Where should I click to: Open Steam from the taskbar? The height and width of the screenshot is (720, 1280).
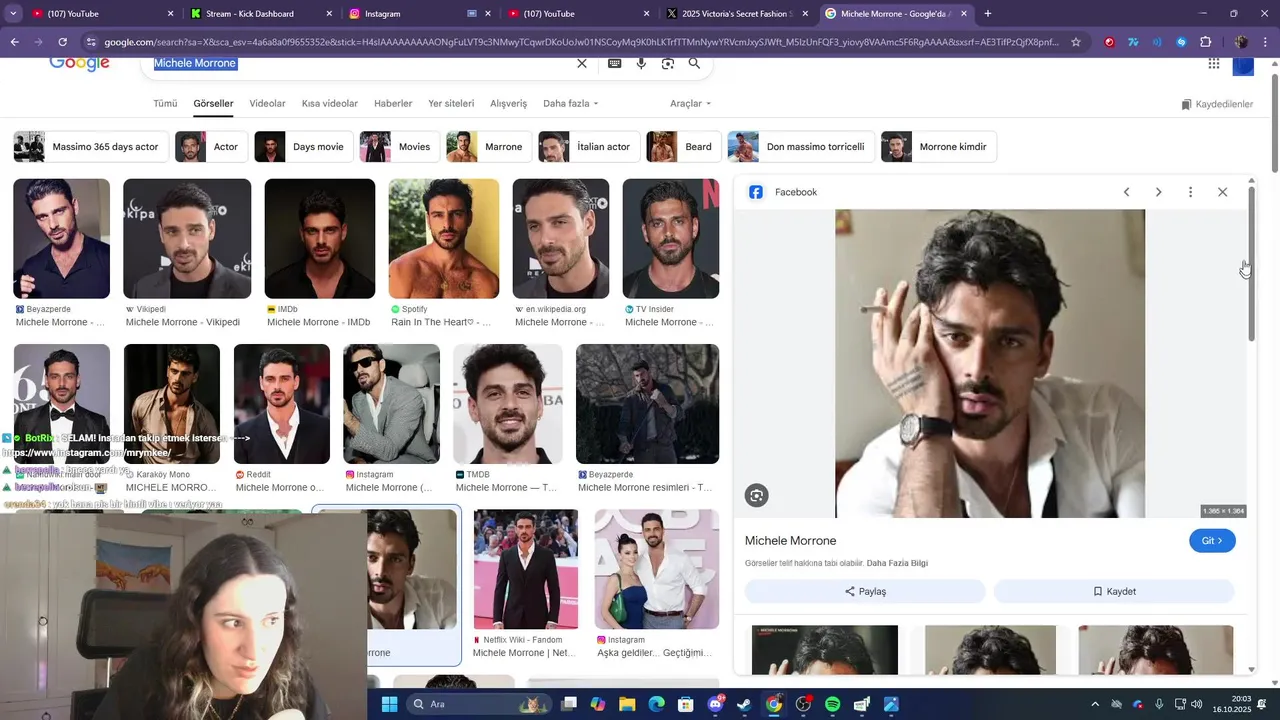click(744, 704)
